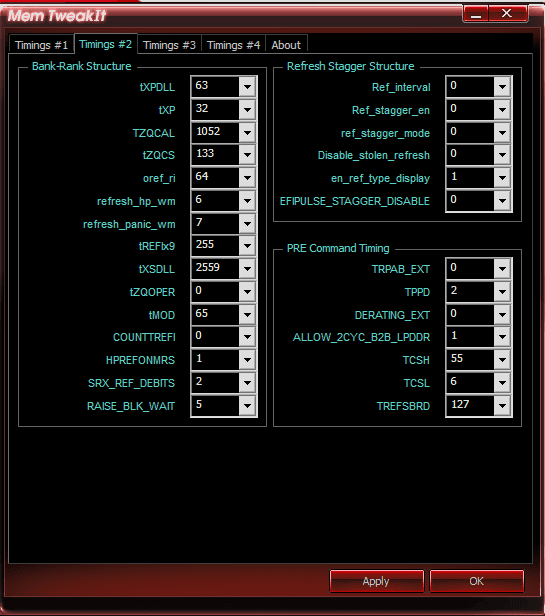
Task: Open the Ref_interval dropdown arrow
Action: pyautogui.click(x=502, y=86)
